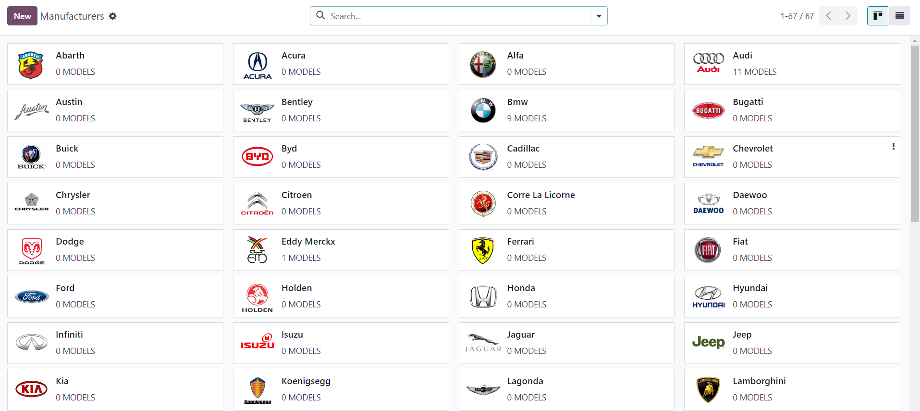Open the Manufacturers settings gear menu
Image resolution: width=920 pixels, height=411 pixels.
click(x=113, y=16)
